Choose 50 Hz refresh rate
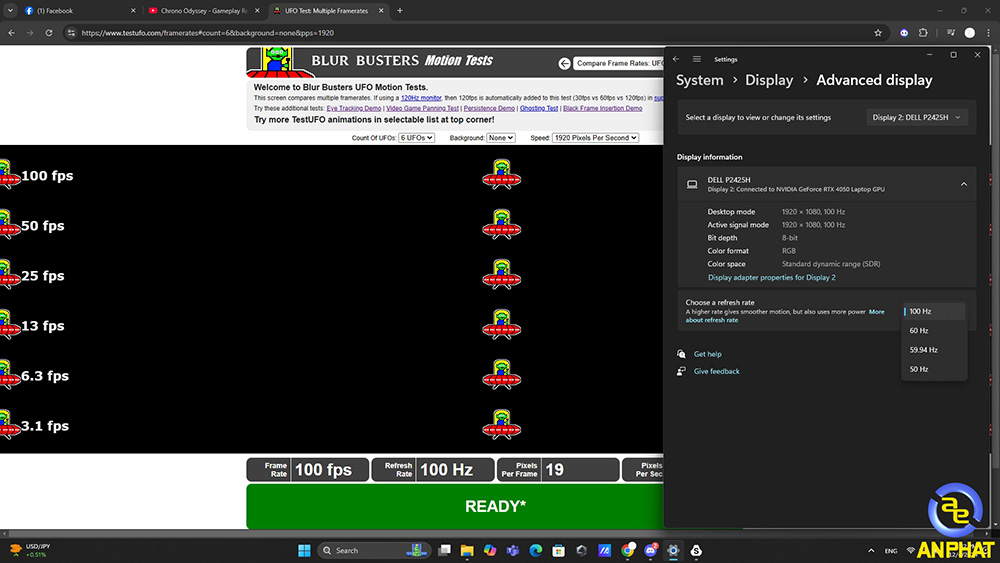 tap(934, 369)
